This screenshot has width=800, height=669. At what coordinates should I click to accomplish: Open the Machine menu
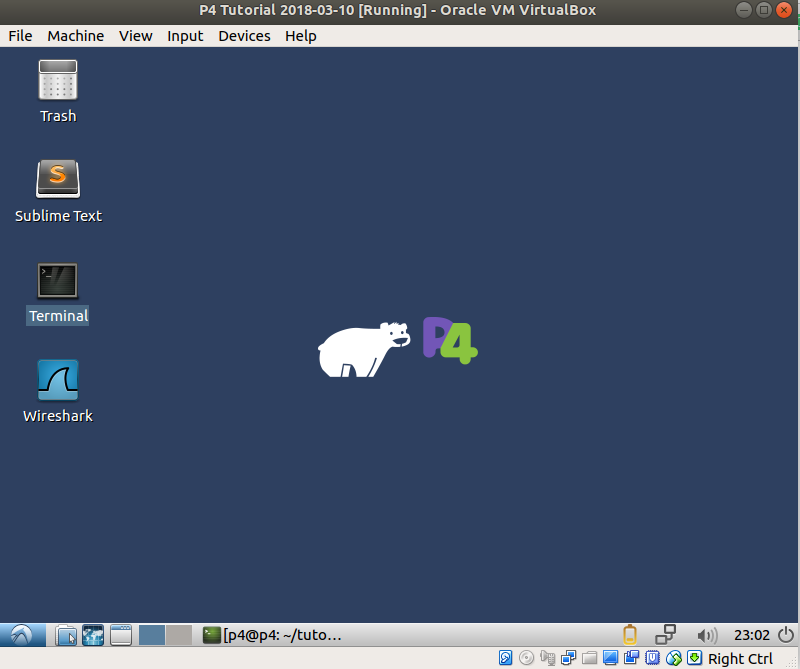[x=75, y=36]
